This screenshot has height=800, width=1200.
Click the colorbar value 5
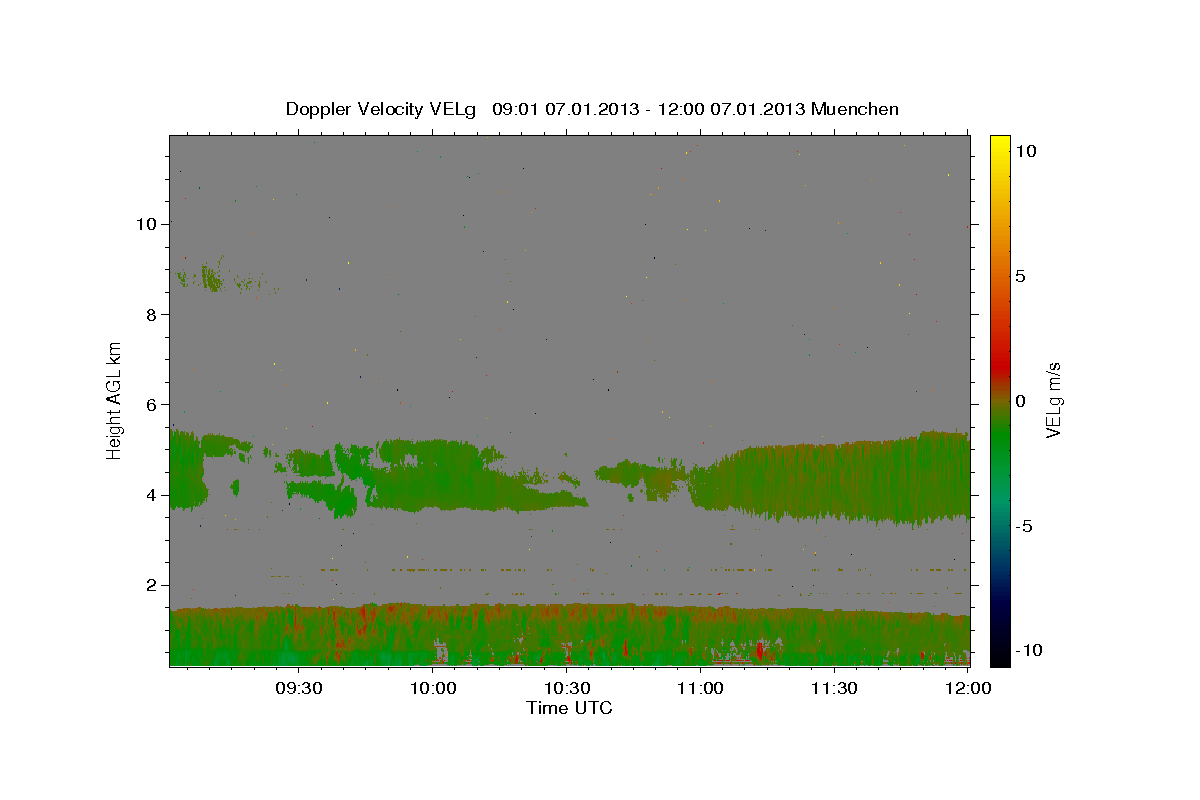1021,276
